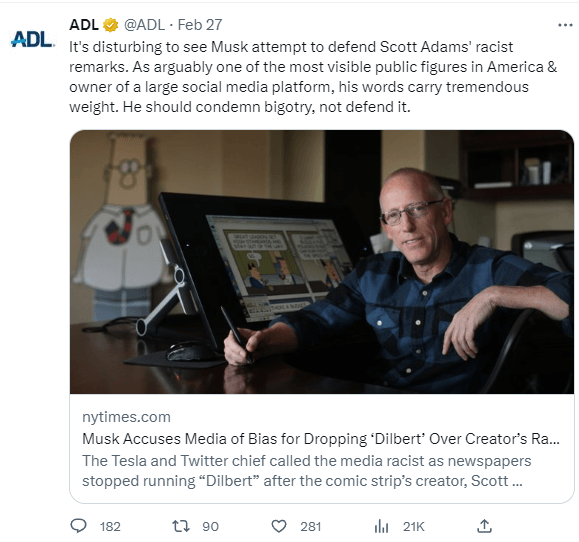Click the @ADL handle
579x542 pixels.
pyautogui.click(x=144, y=25)
